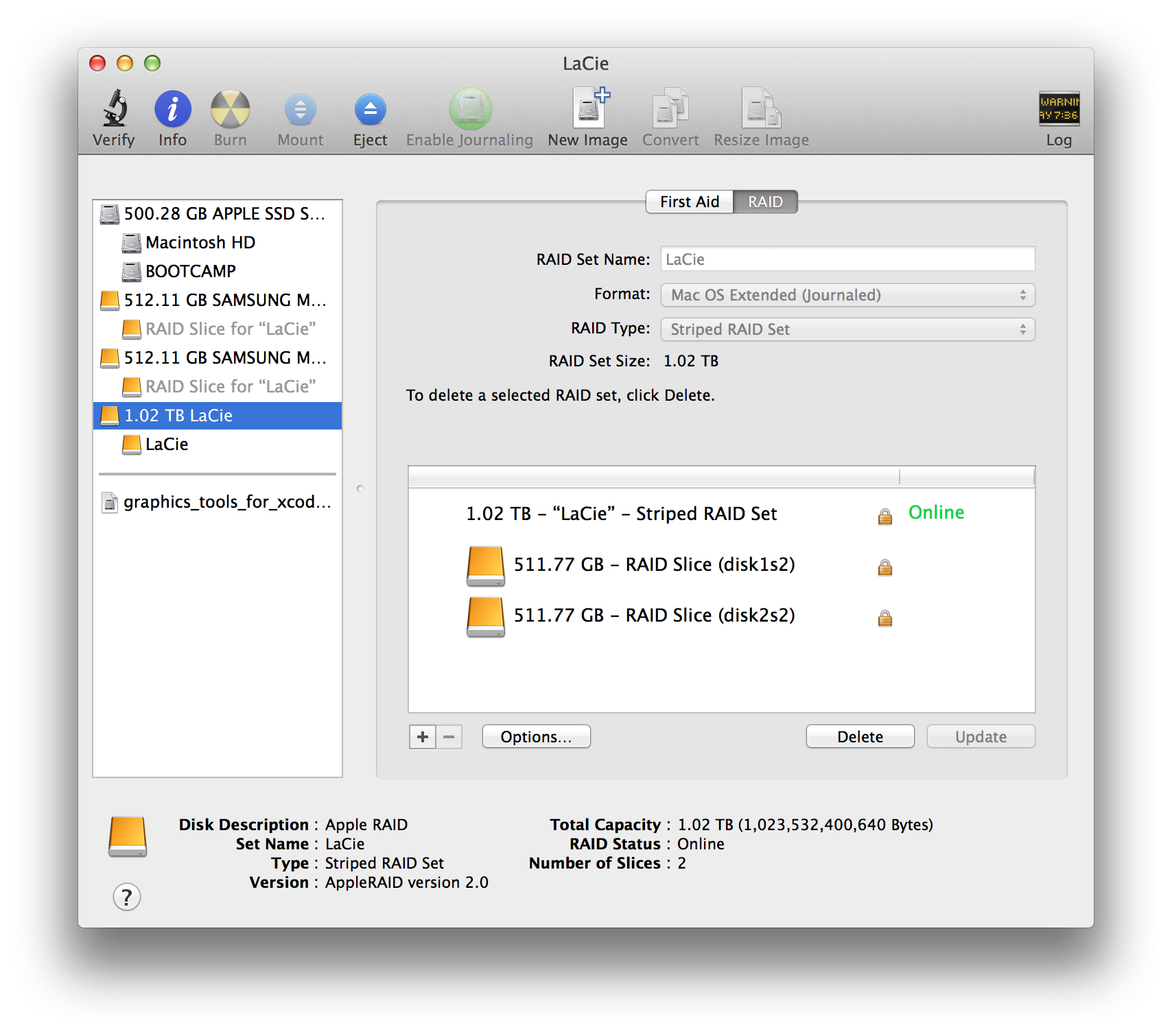Select the 1.02 TB "LaCie" Striped RAID Set row

722,514
